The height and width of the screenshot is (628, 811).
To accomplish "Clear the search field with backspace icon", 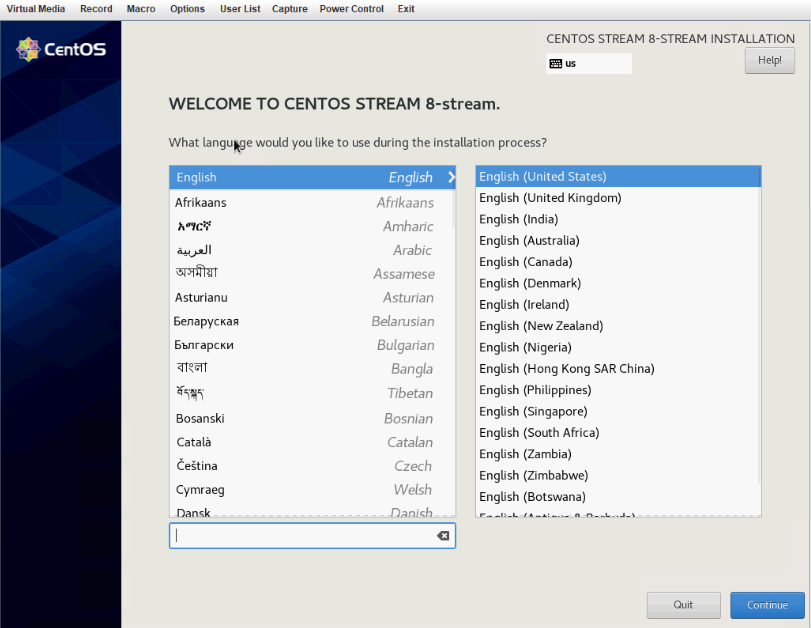I will click(x=443, y=536).
